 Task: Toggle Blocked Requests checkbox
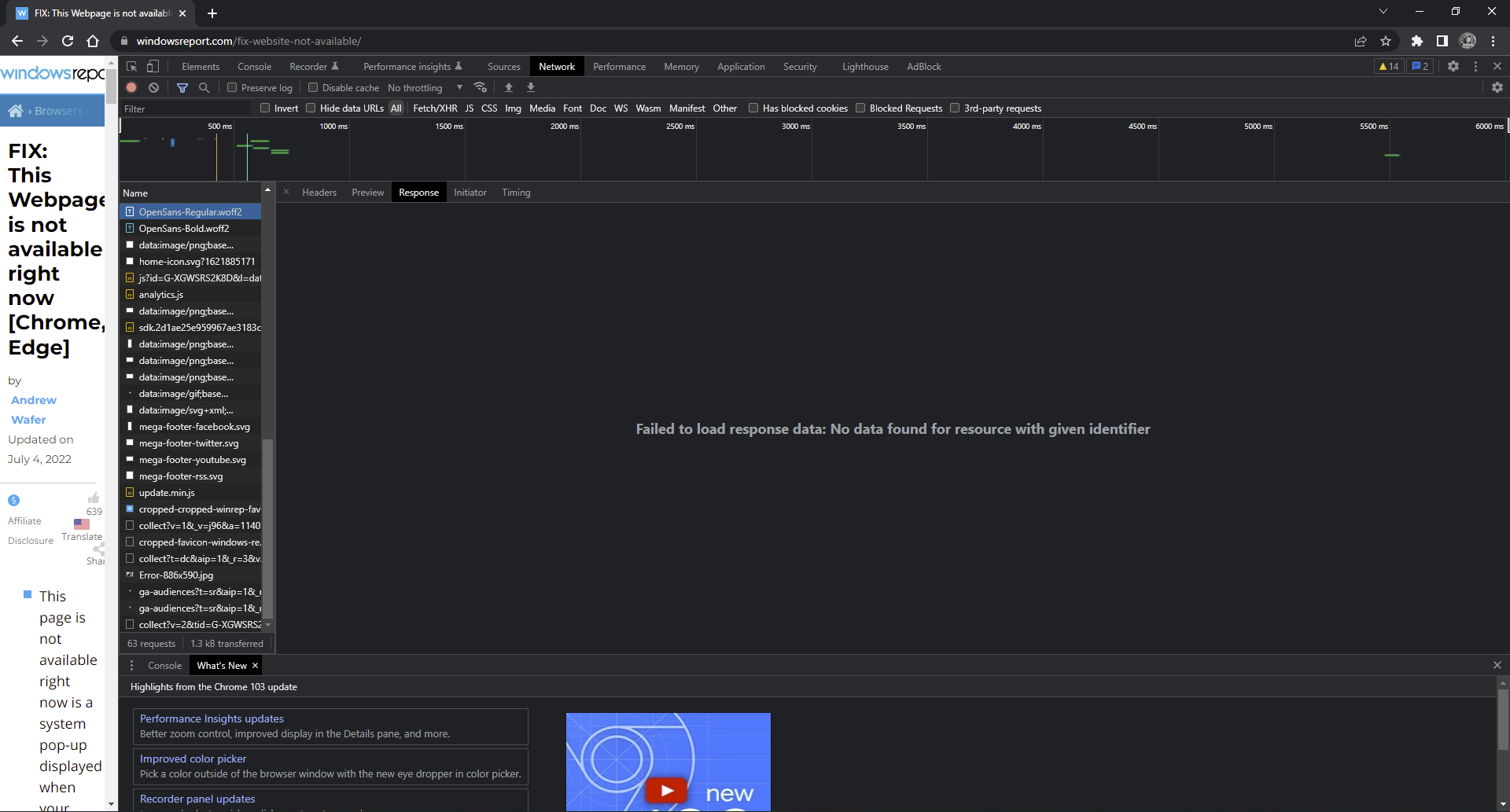pos(860,108)
